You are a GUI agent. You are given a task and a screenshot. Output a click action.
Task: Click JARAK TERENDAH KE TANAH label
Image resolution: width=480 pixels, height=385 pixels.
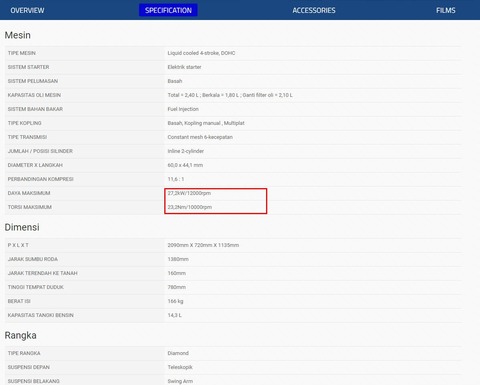[43, 273]
